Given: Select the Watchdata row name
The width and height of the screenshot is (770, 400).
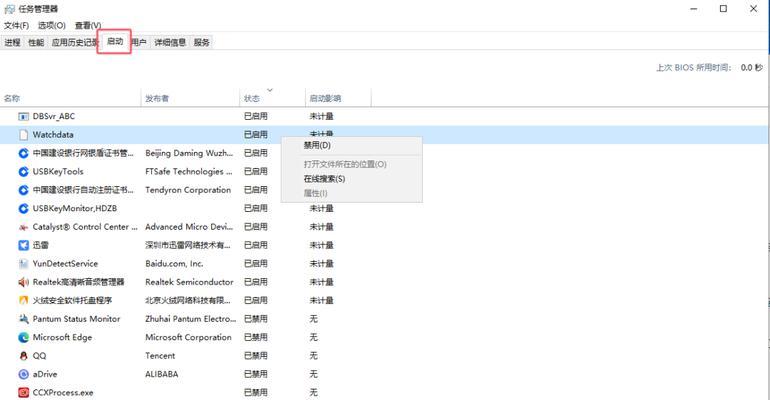Looking at the screenshot, I should click(53, 134).
